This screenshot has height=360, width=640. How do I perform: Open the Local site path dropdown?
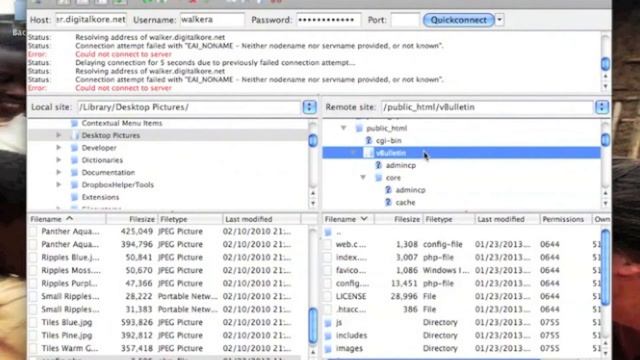(309, 107)
